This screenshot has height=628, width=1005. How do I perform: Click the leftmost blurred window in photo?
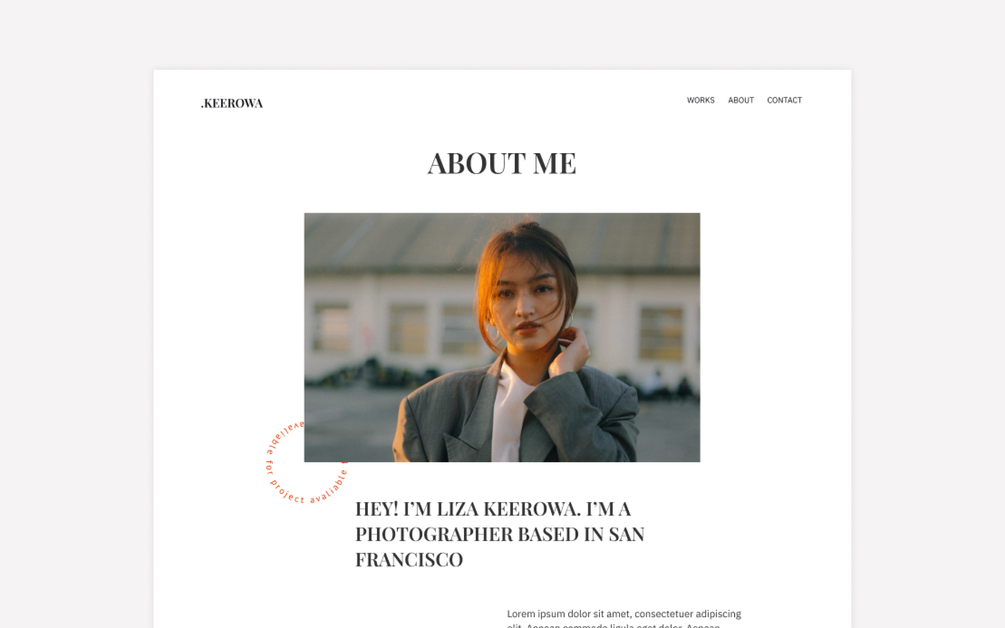(331, 327)
